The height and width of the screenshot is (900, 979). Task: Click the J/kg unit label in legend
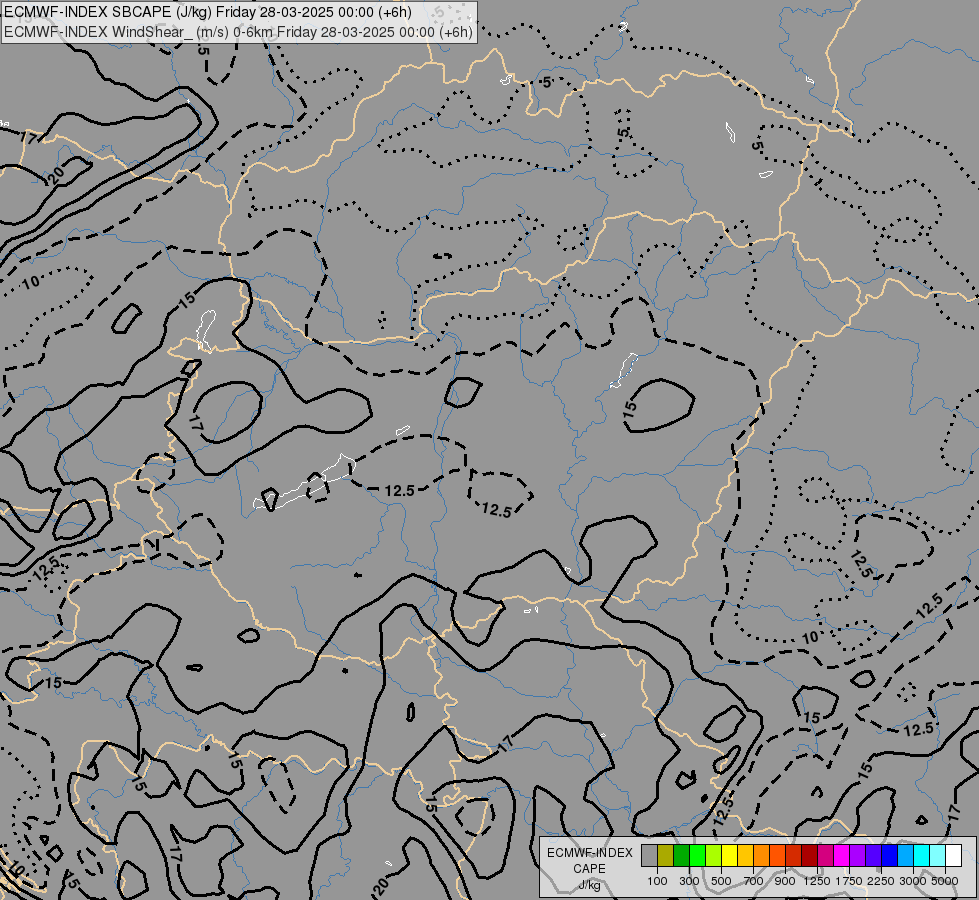click(589, 886)
